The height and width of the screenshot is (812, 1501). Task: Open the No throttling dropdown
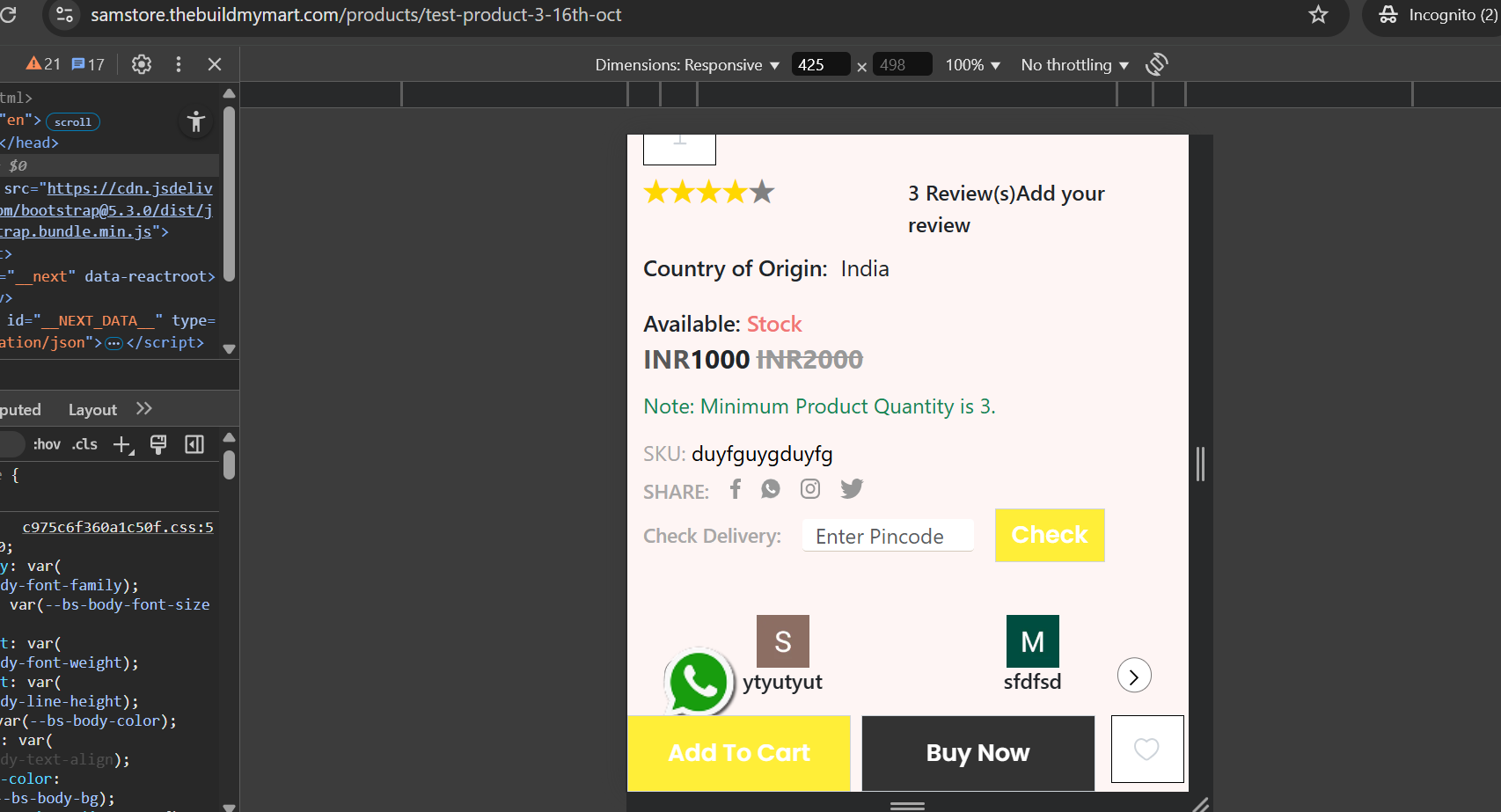1074,65
